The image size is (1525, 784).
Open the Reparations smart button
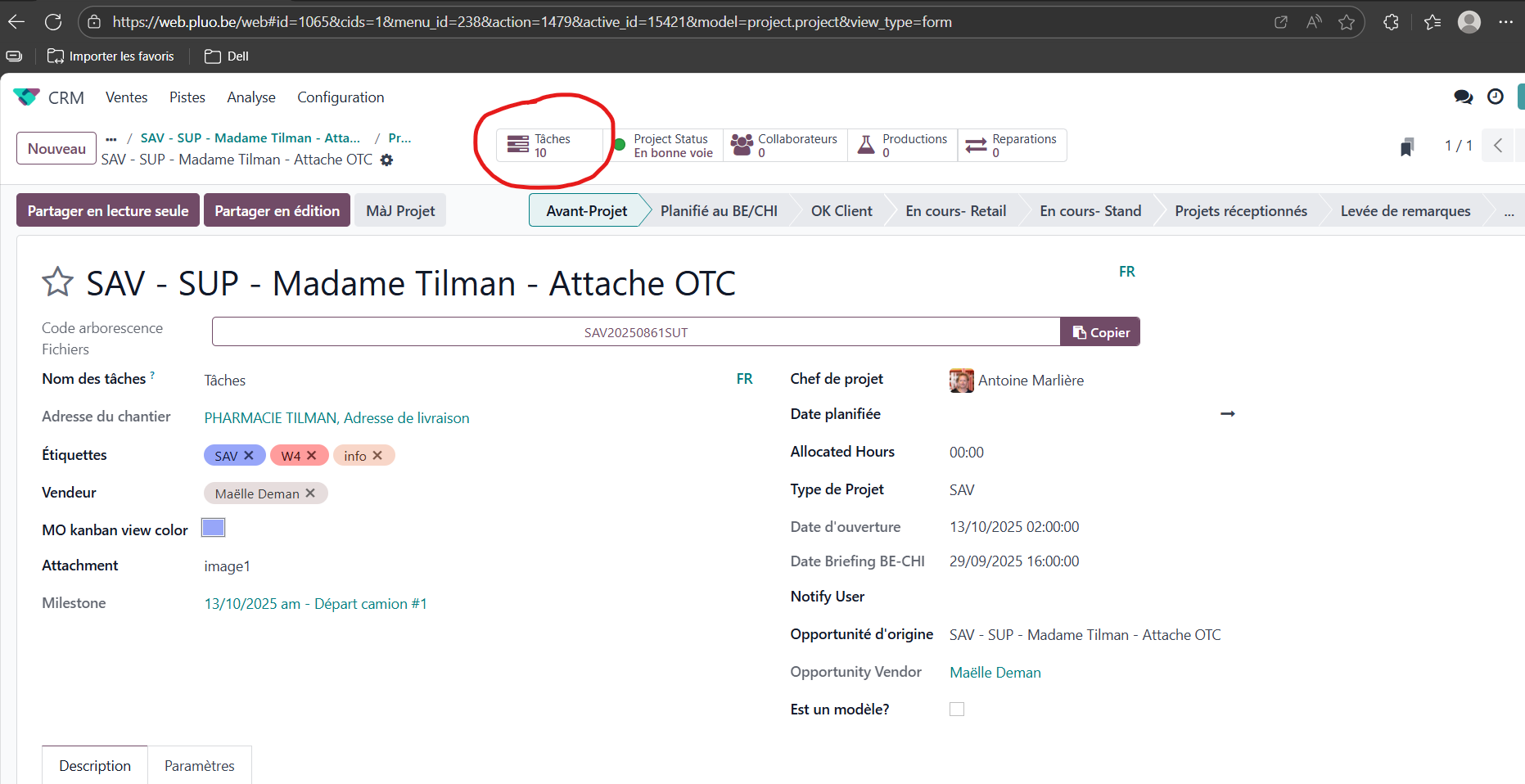[x=1012, y=146]
